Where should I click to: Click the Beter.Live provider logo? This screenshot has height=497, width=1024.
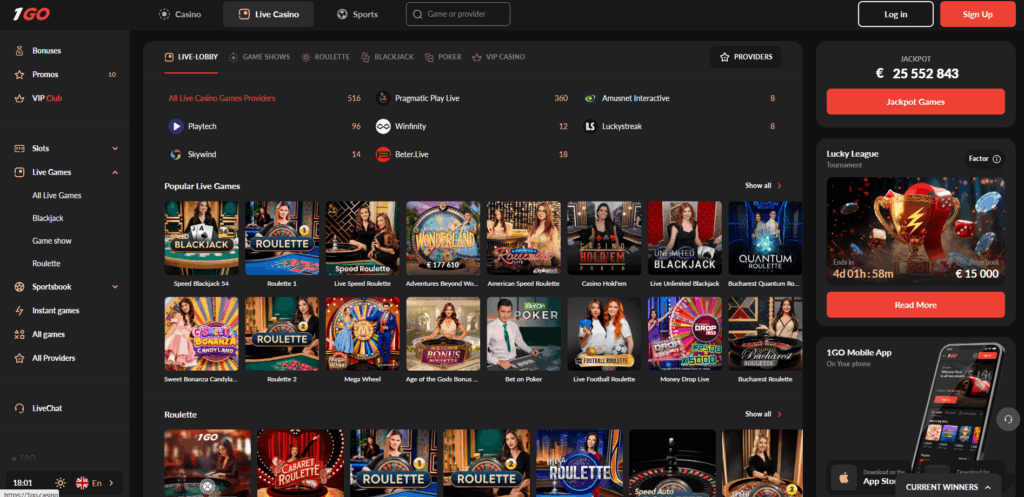tap(383, 155)
